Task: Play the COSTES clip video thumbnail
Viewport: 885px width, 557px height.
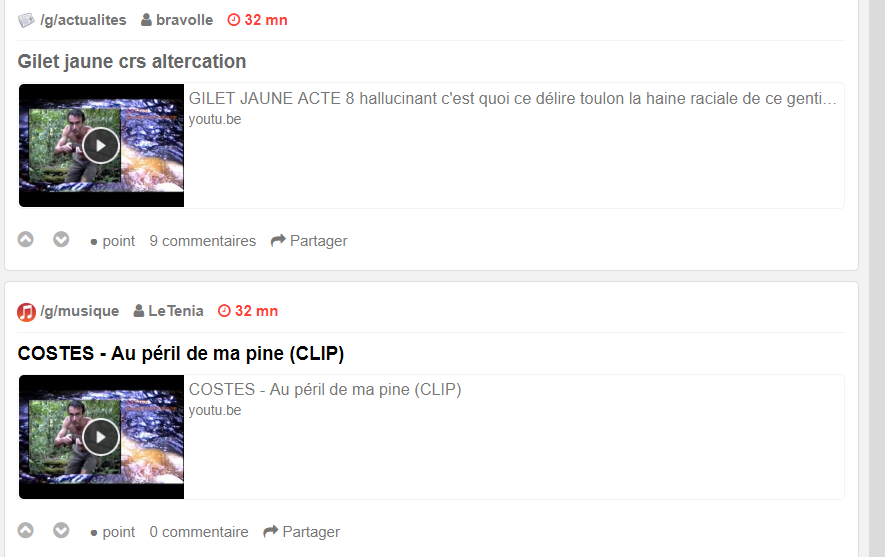Action: click(100, 437)
